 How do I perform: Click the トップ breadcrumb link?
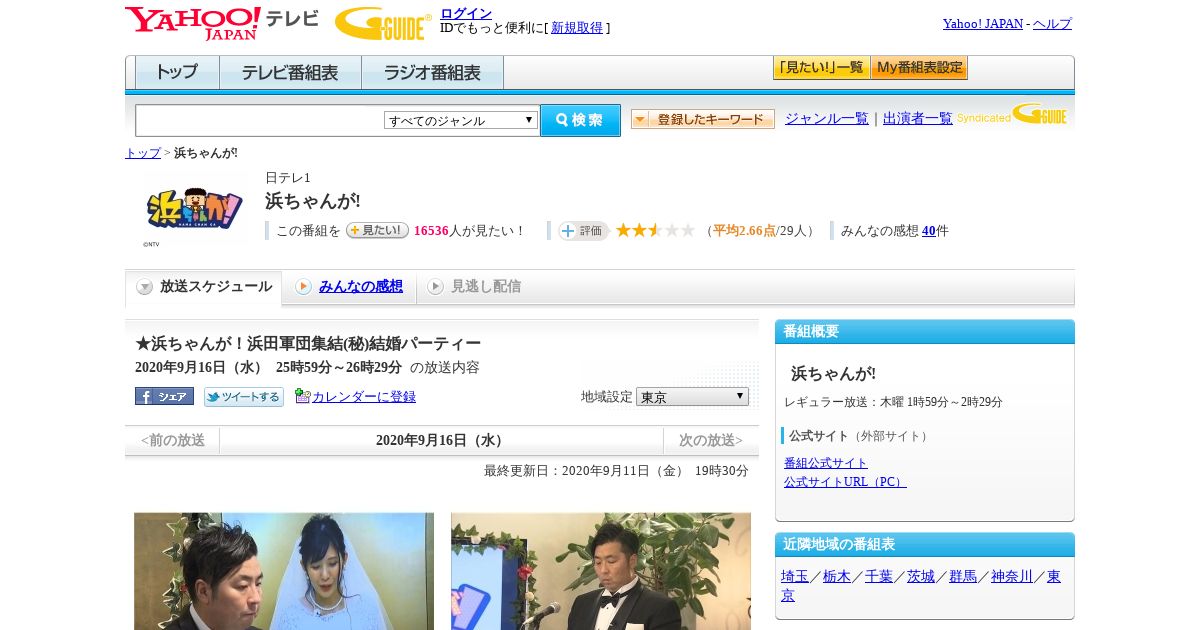(x=143, y=153)
